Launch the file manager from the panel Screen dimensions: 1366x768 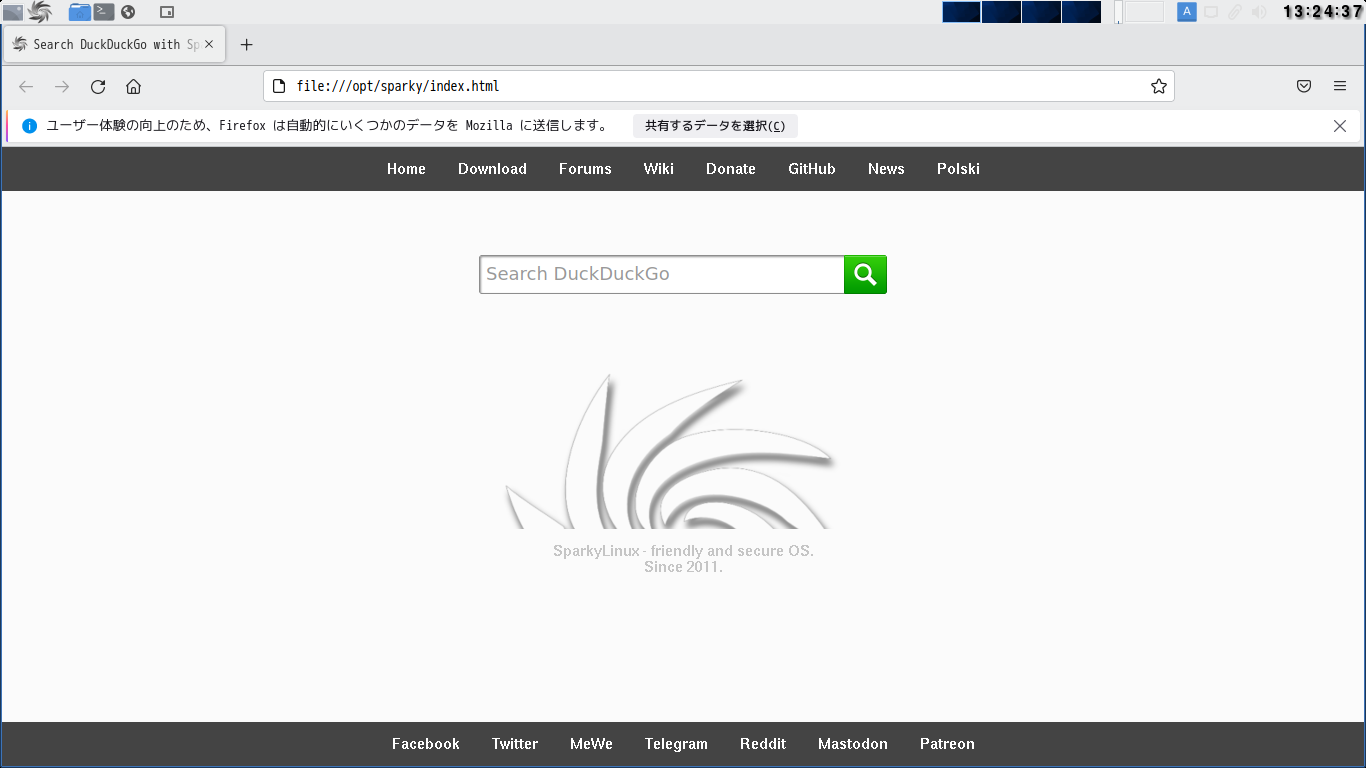click(79, 12)
